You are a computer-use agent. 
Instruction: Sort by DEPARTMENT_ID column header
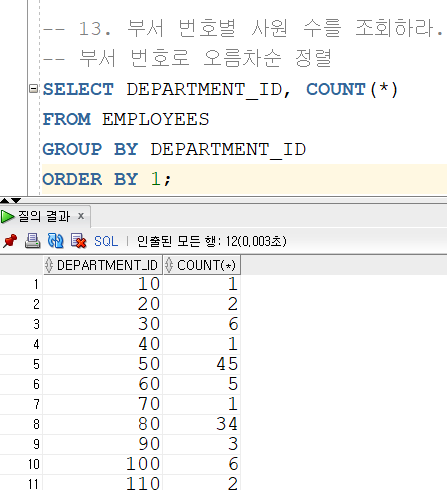coord(103,265)
